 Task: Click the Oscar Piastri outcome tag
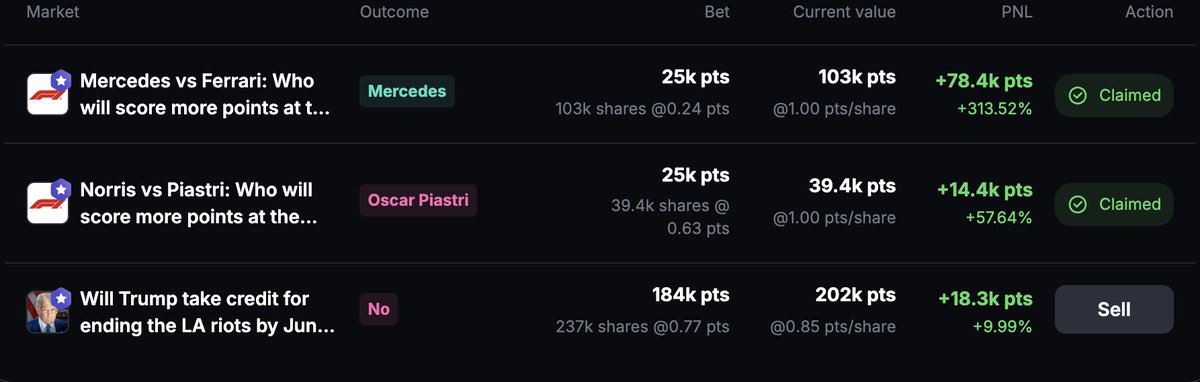418,200
